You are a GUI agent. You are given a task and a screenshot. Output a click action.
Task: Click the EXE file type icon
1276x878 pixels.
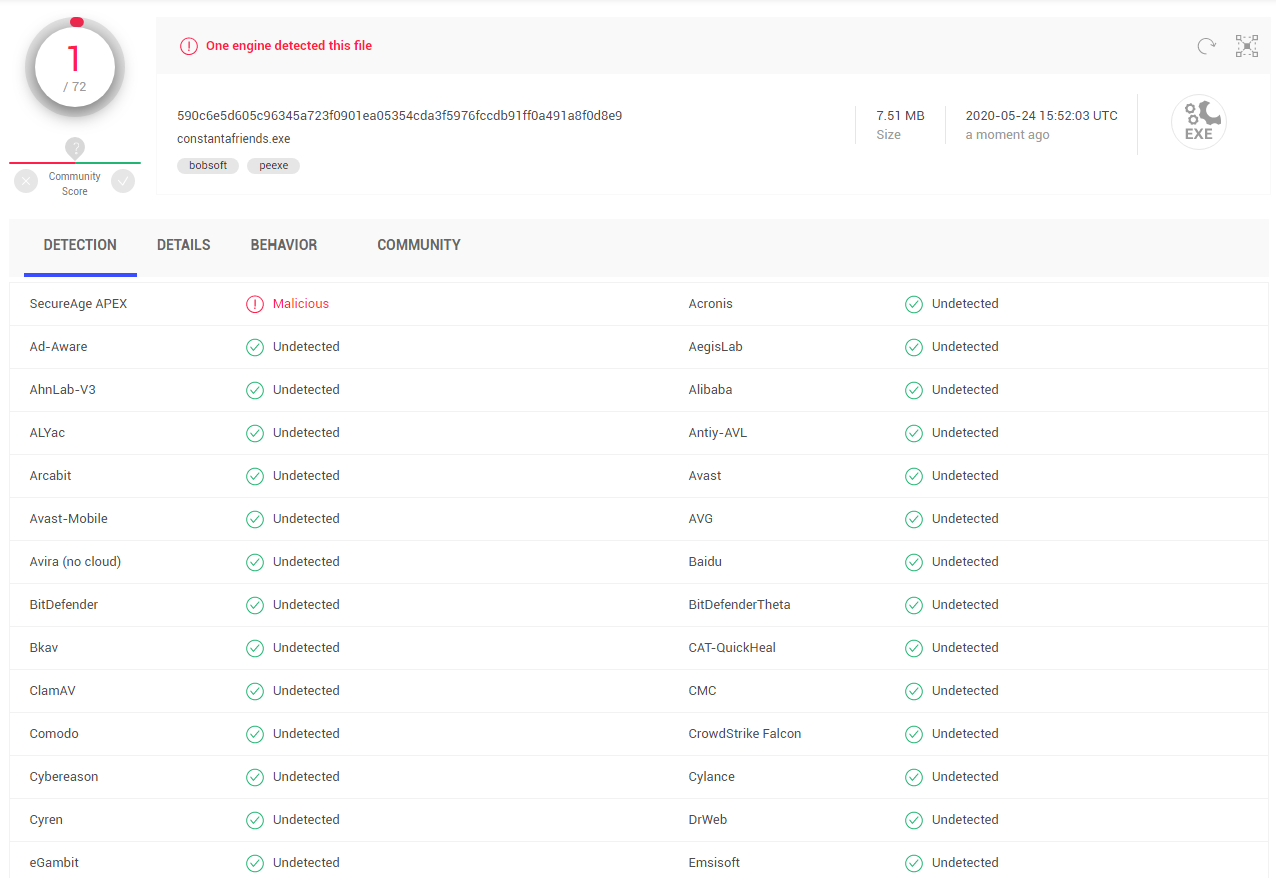click(x=1199, y=123)
